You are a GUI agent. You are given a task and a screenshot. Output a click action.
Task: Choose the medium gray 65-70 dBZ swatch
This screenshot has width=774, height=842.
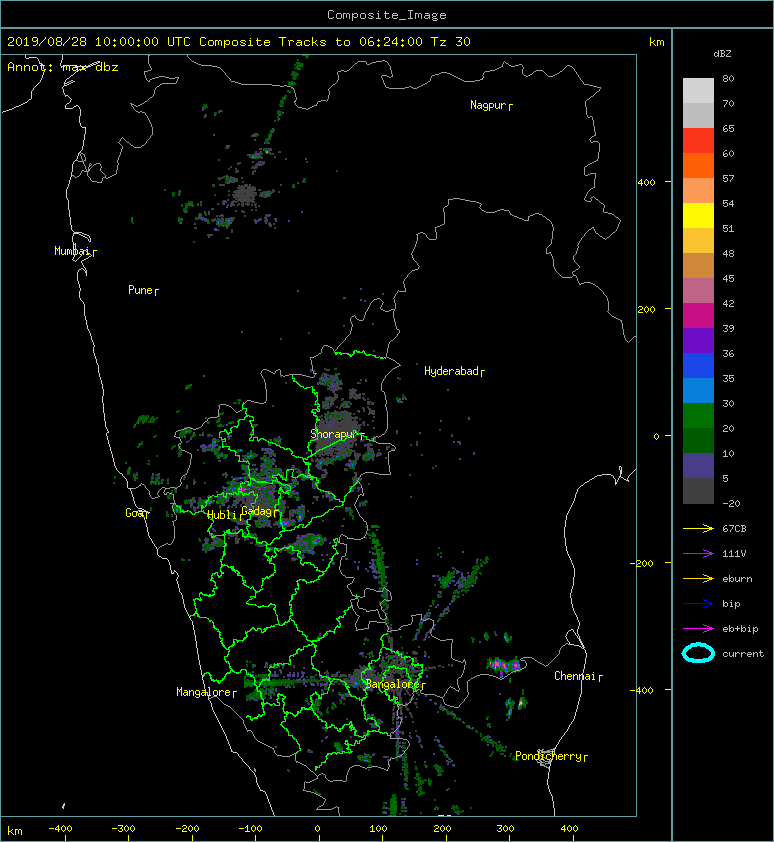[698, 115]
